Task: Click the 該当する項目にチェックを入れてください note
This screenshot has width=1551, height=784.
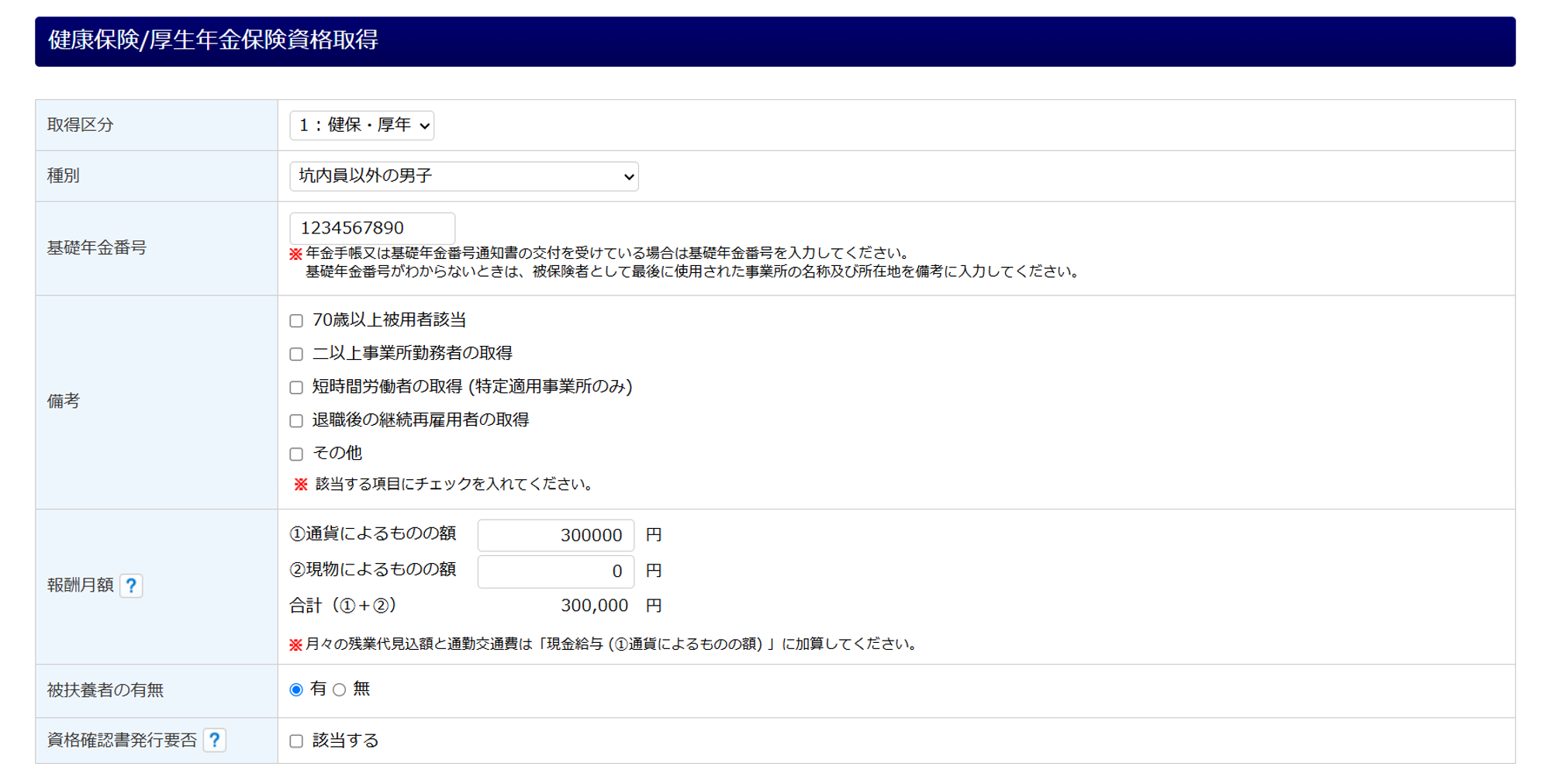Action: [454, 484]
